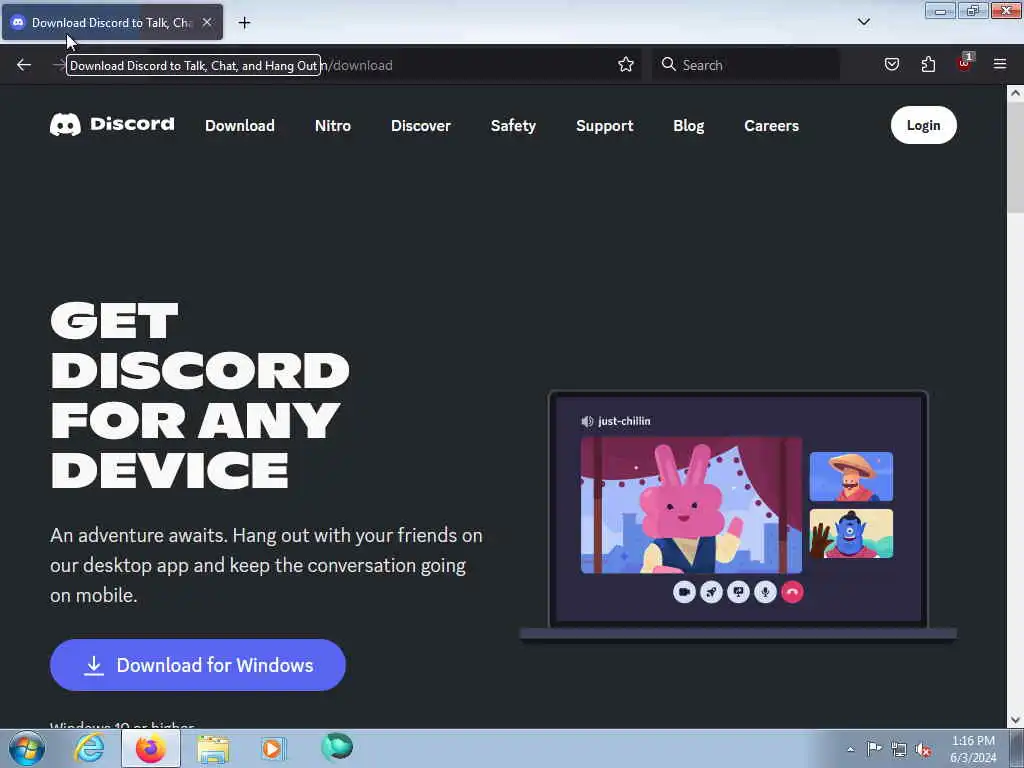Click the speaker icon beside just-chillin
Viewport: 1024px width, 768px height.
[587, 421]
